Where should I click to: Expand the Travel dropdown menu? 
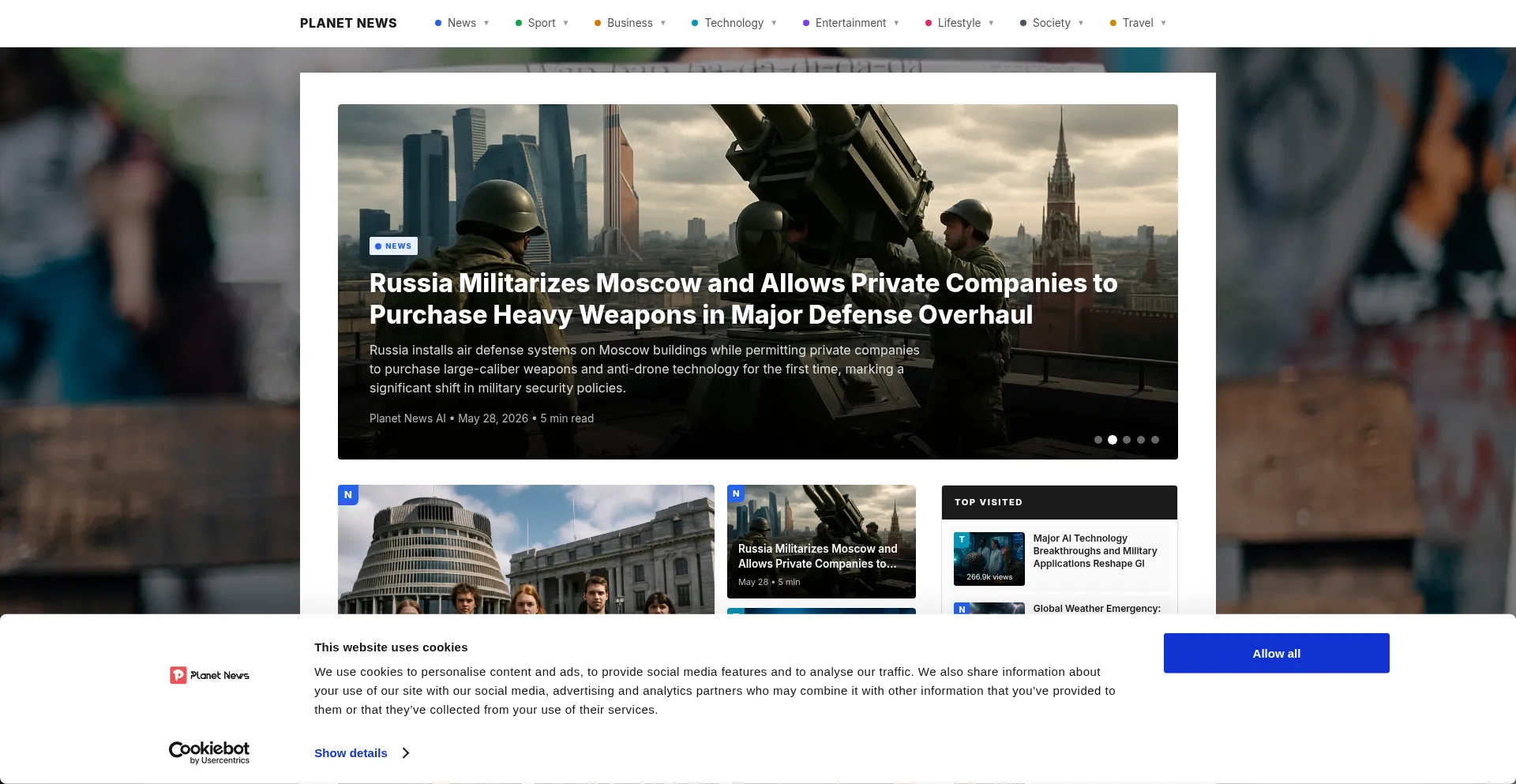point(1163,23)
